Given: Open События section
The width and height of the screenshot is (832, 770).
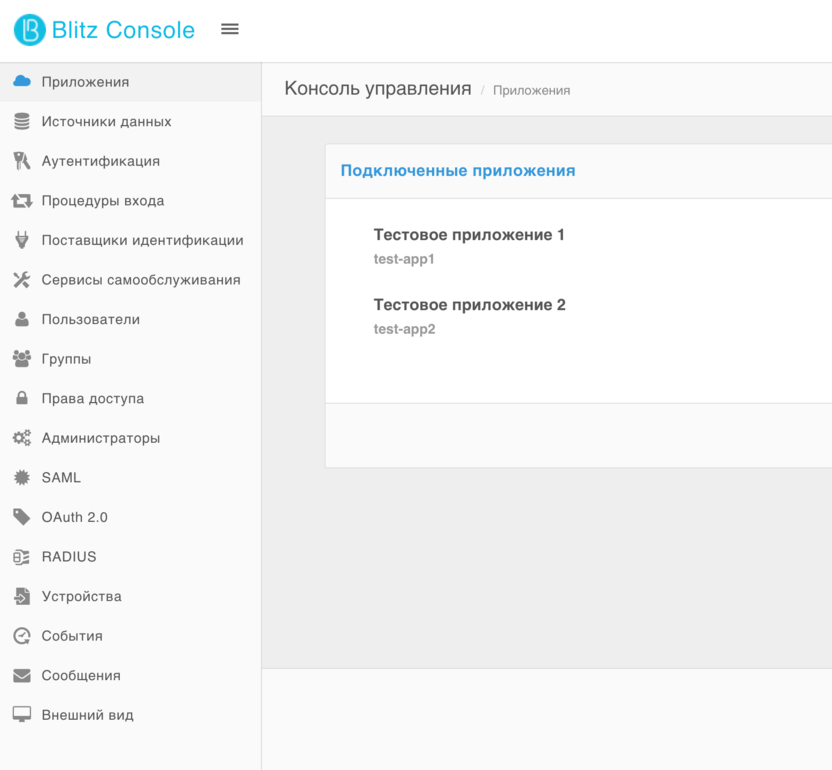Looking at the screenshot, I should click(x=131, y=636).
